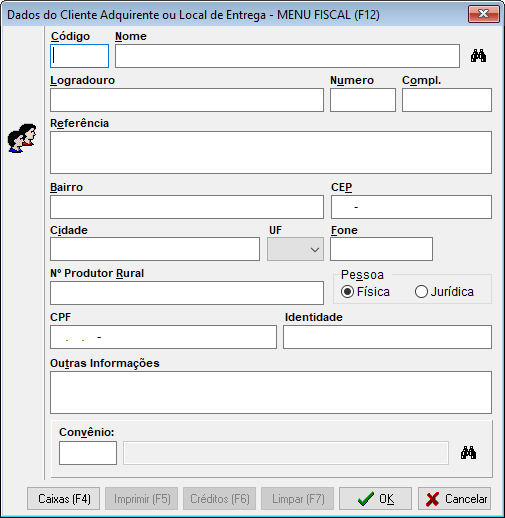This screenshot has height=518, width=505.
Task: Open the UF state dropdown
Action: (x=295, y=249)
